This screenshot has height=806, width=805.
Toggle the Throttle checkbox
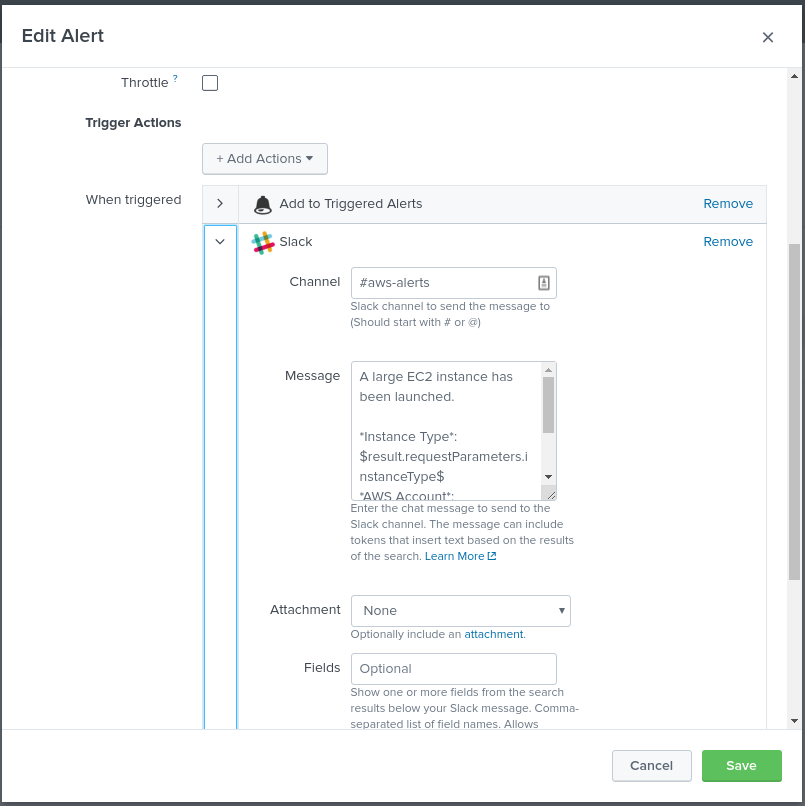[x=209, y=83]
